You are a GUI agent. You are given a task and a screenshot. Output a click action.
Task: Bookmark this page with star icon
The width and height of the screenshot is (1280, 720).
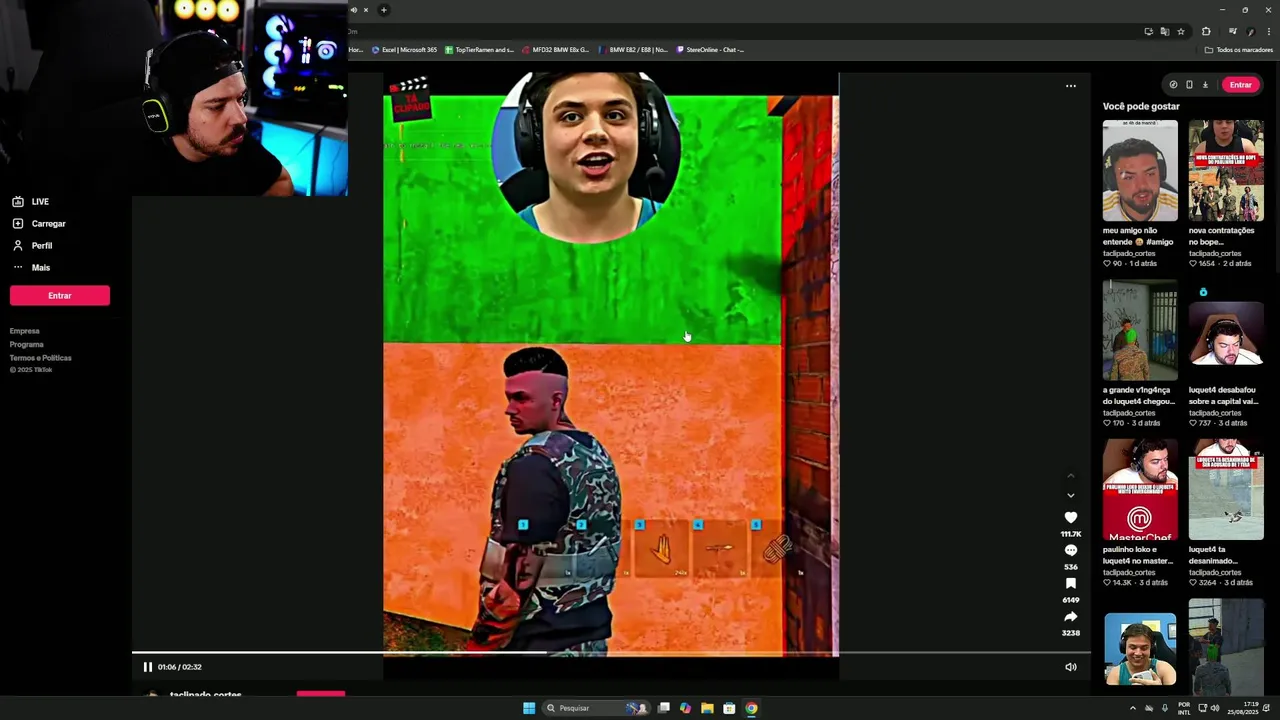tap(1181, 31)
